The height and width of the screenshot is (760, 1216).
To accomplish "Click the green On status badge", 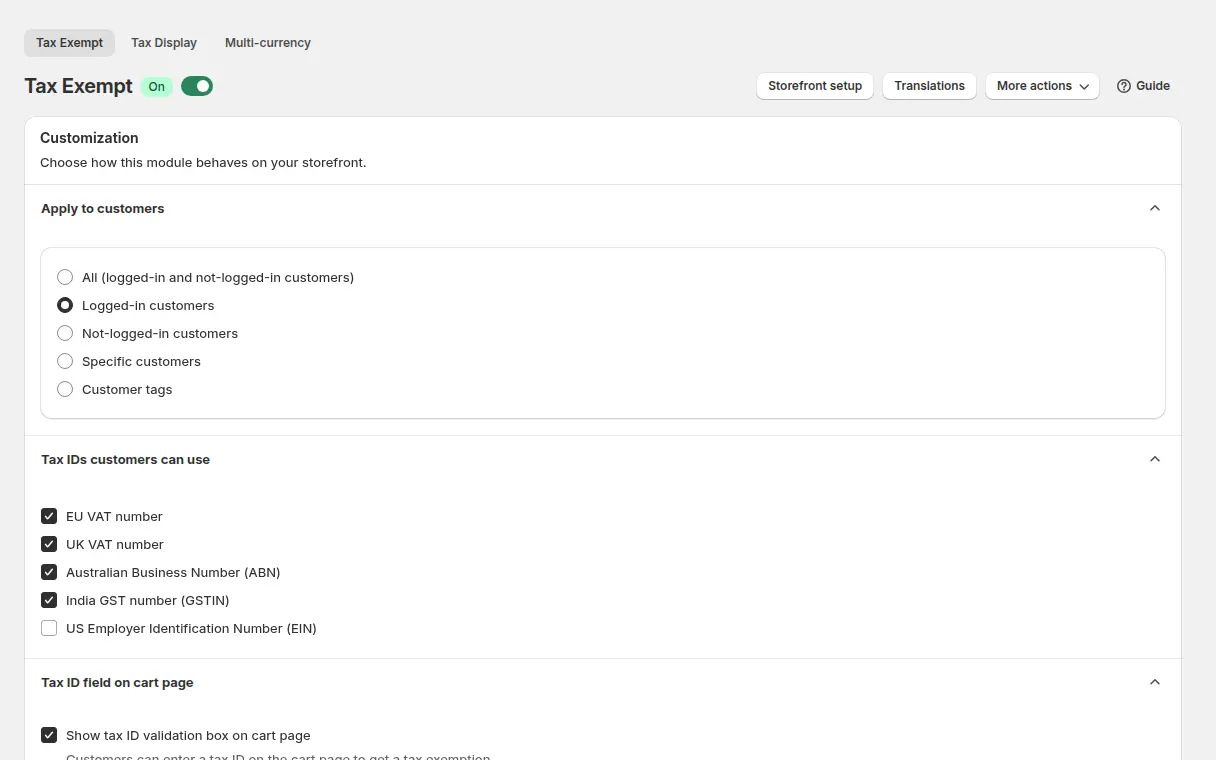I will pos(157,86).
